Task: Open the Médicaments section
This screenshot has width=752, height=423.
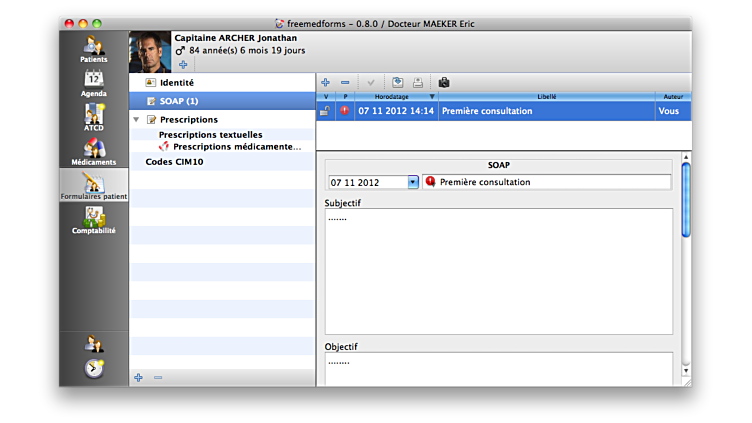Action: point(94,151)
